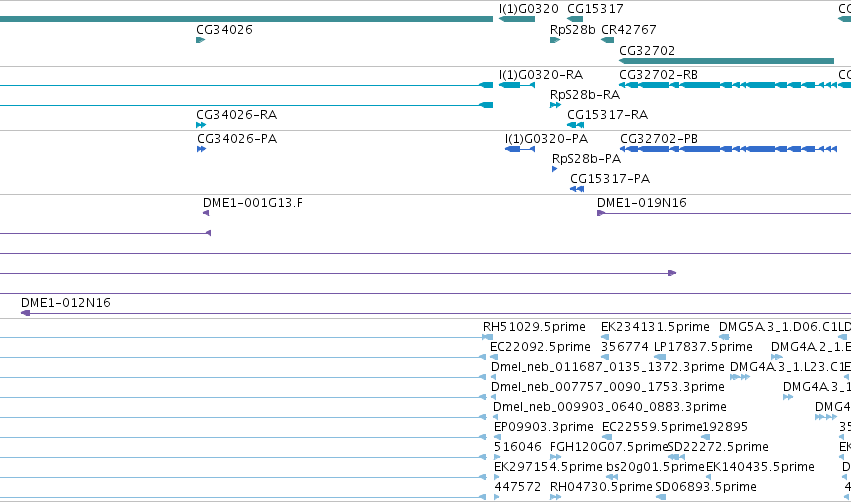Click Dmel_neb_011687_0135_1372.3prime EST label

coord(607,367)
